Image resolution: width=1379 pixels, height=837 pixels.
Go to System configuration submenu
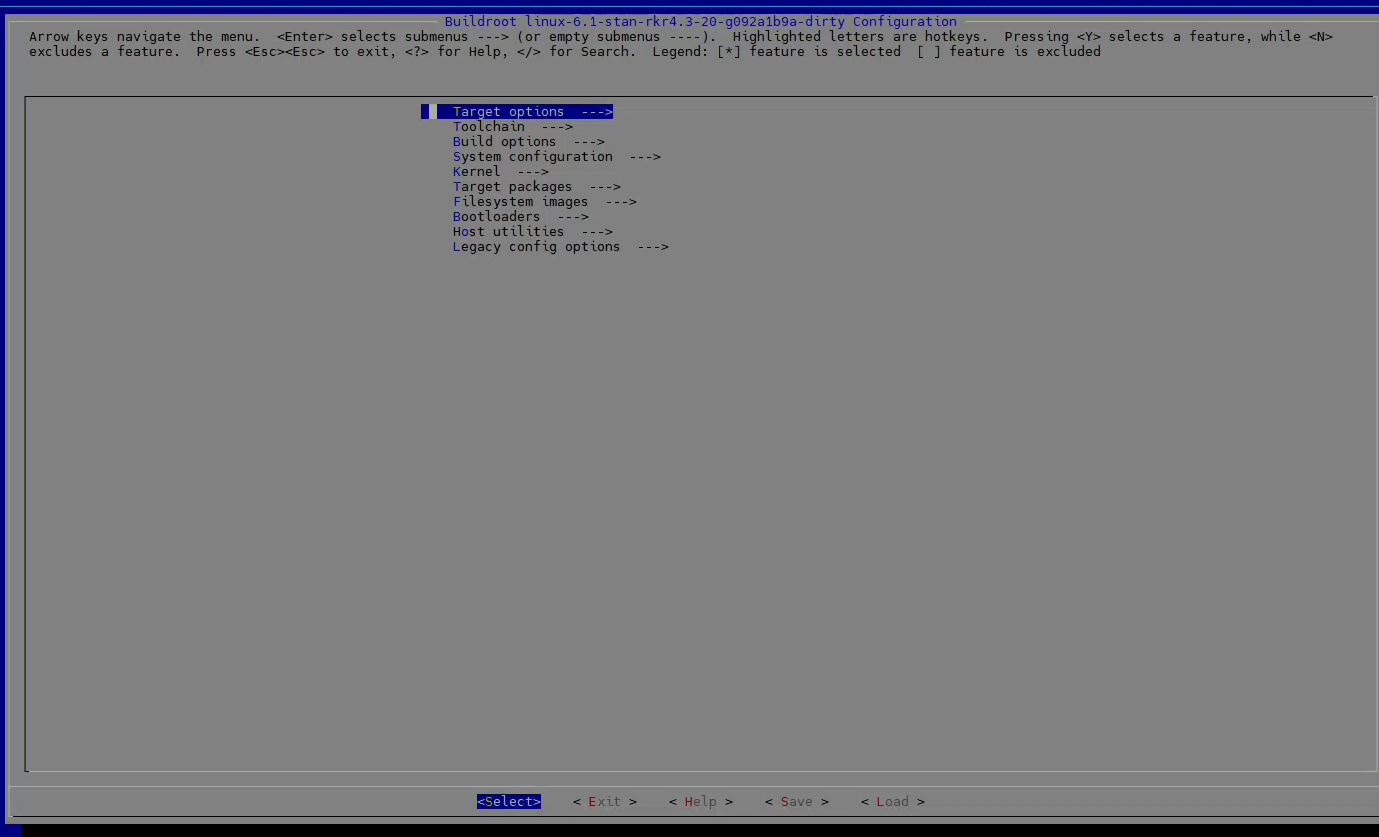pos(557,157)
